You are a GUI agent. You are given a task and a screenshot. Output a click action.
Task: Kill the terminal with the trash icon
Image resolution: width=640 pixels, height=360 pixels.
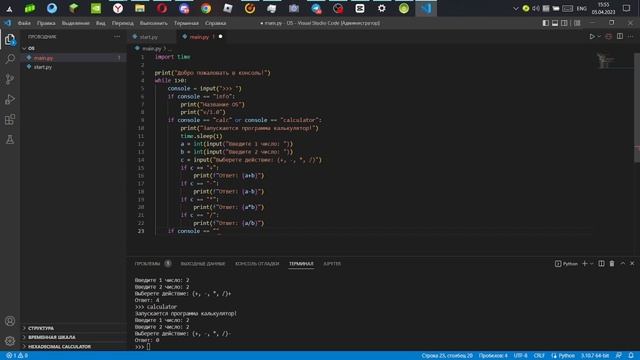[612, 264]
